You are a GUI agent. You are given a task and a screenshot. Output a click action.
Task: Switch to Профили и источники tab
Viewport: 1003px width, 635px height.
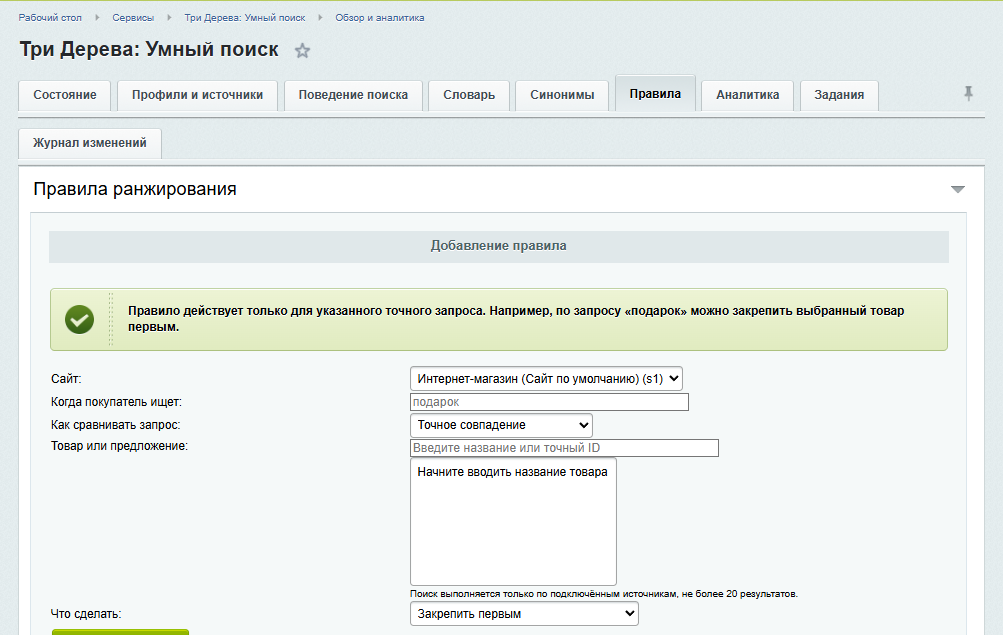pos(197,95)
